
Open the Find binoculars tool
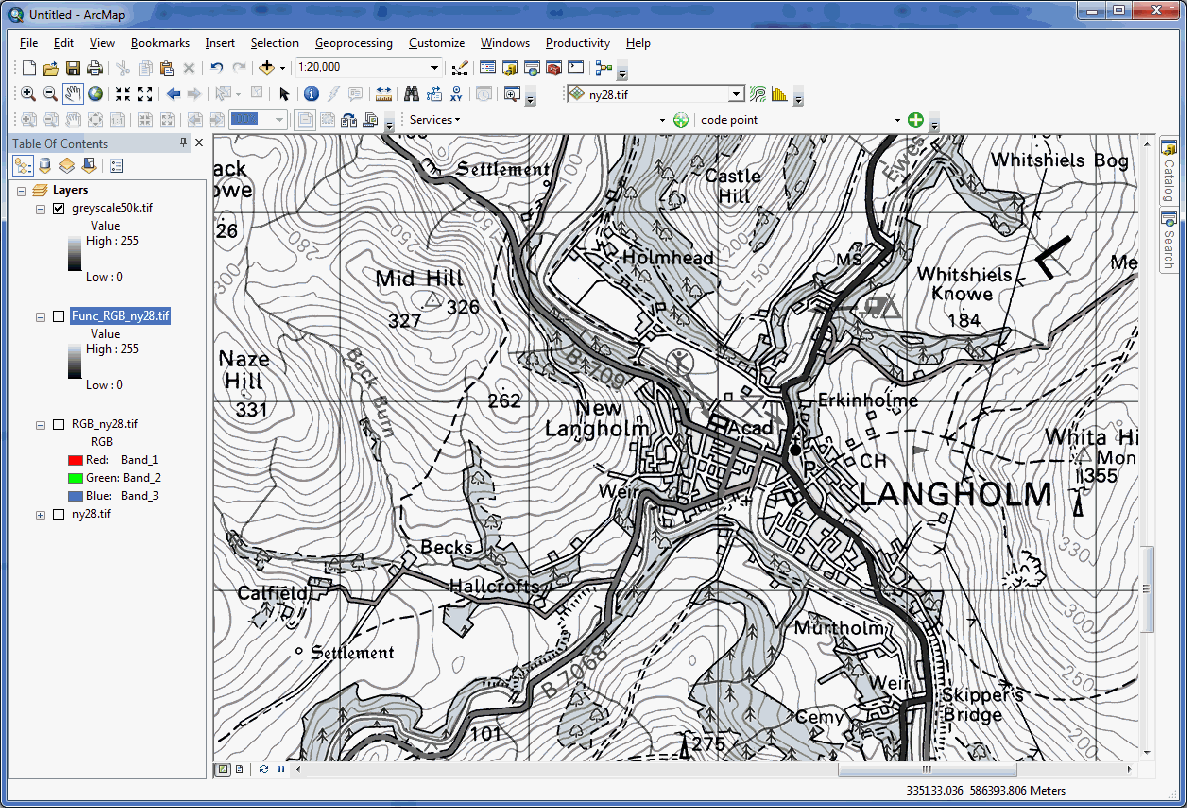click(410, 94)
